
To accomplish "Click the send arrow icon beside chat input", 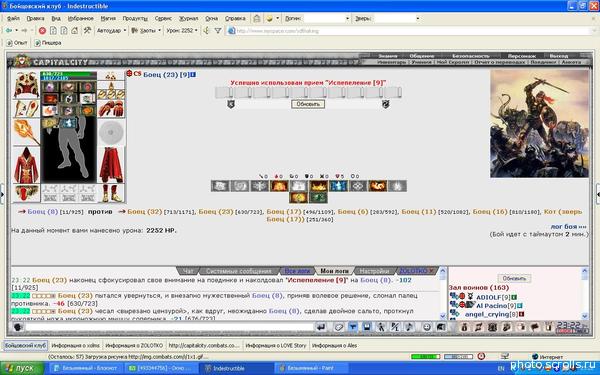I will click(321, 327).
